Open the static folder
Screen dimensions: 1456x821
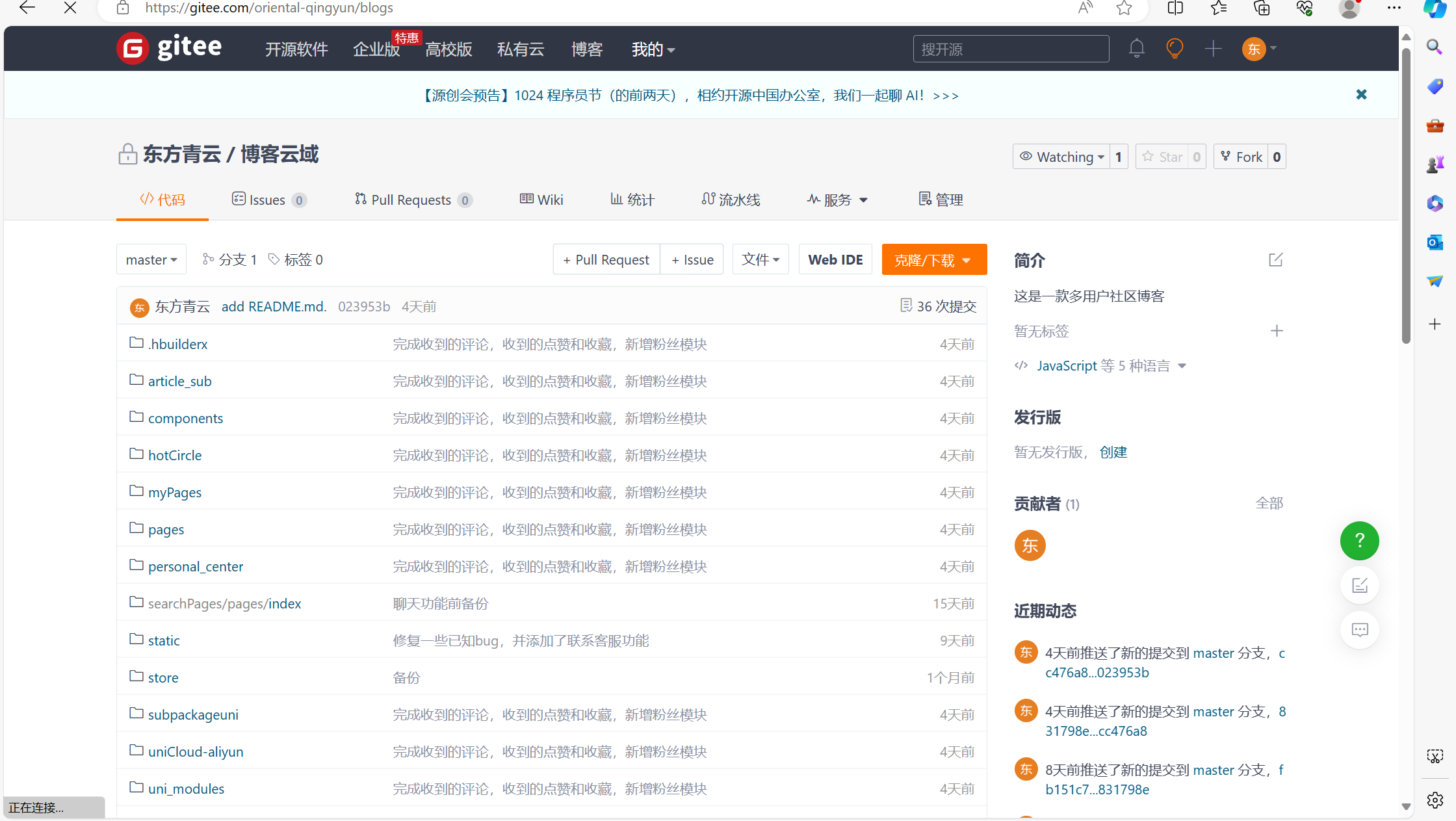coord(164,640)
